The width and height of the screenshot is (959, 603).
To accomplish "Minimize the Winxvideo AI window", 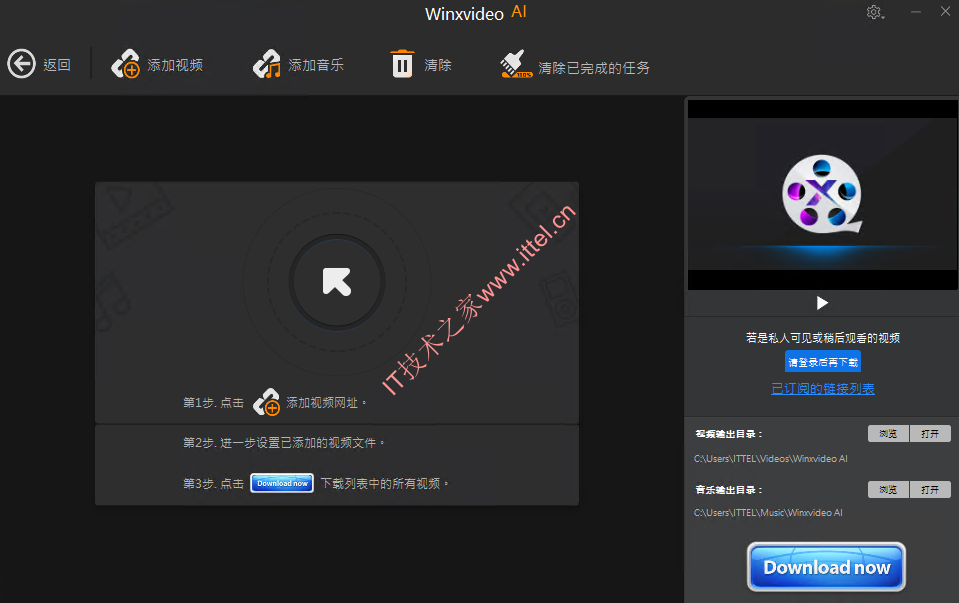I will point(916,12).
